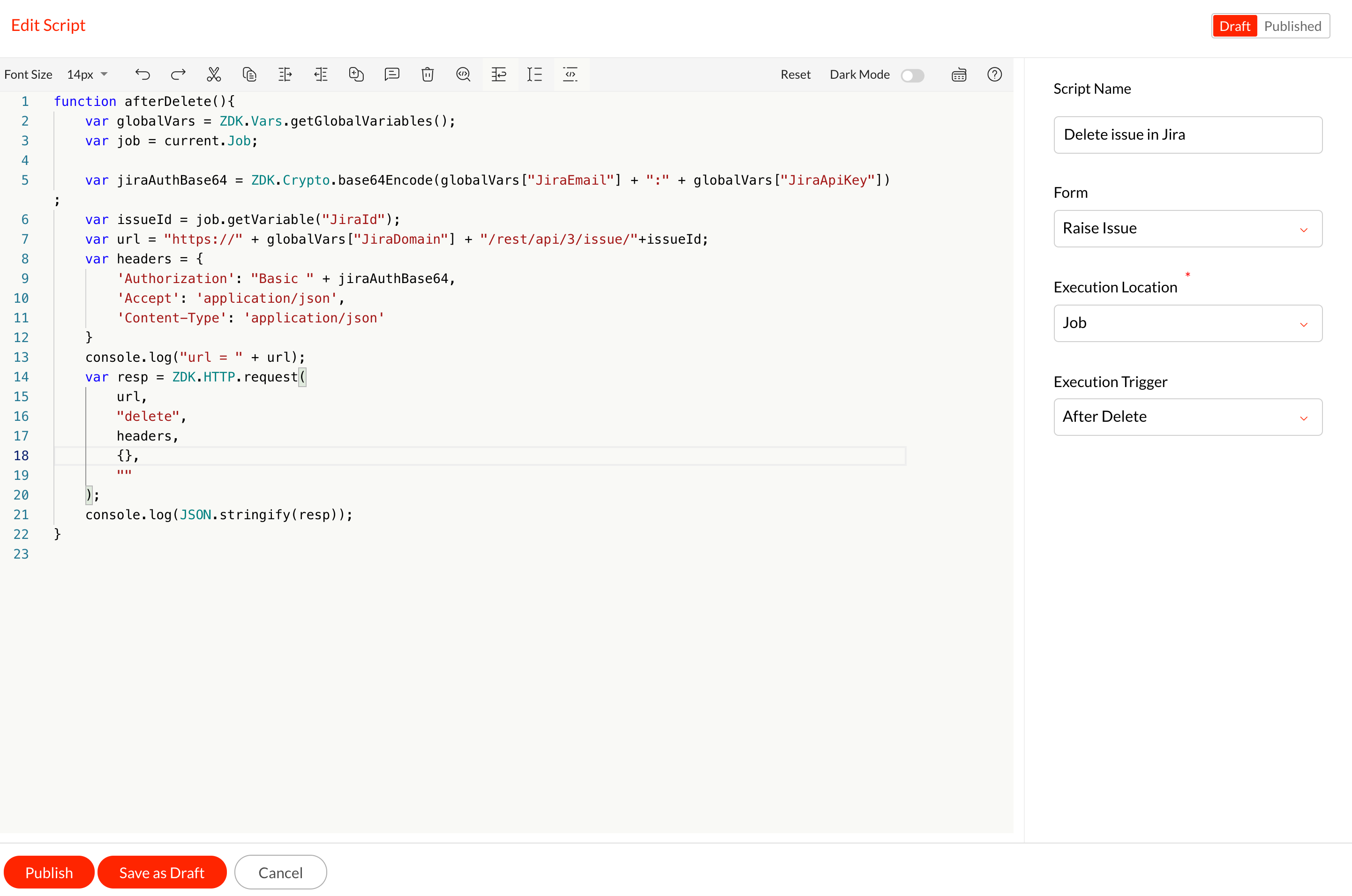The width and height of the screenshot is (1352, 896).
Task: Click 'console.log(JSON.stringify(resp));' line
Action: 219,514
